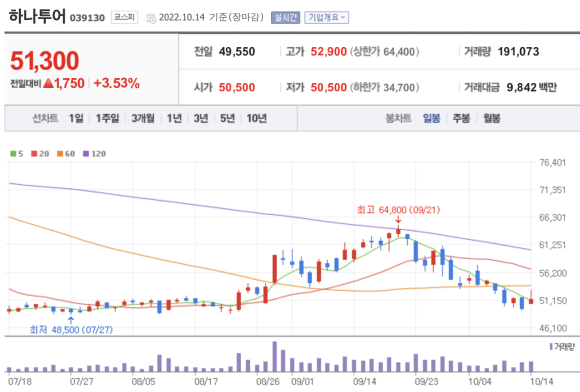Click the 시가 50,500 value
The height and width of the screenshot is (392, 580).
coord(237,87)
